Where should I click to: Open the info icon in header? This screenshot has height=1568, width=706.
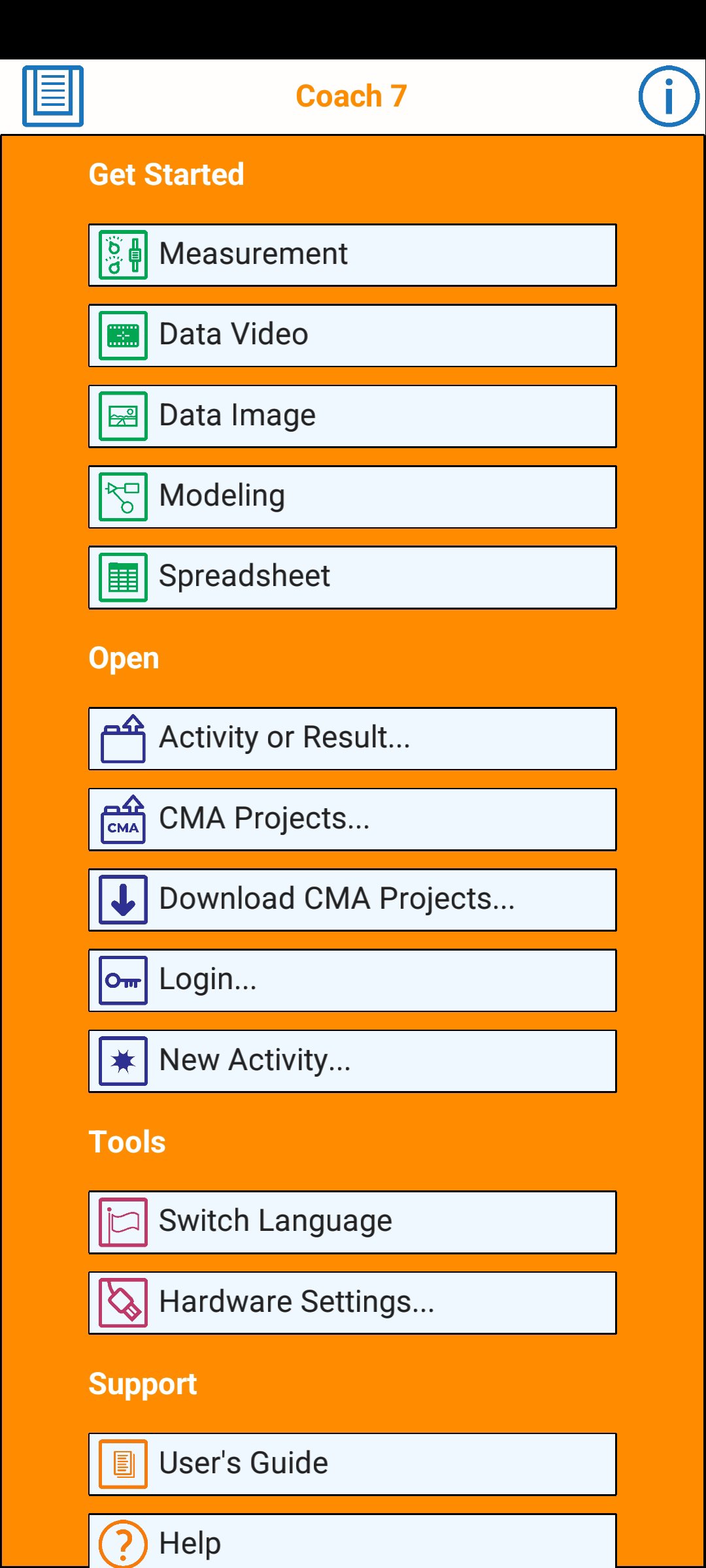[x=668, y=96]
